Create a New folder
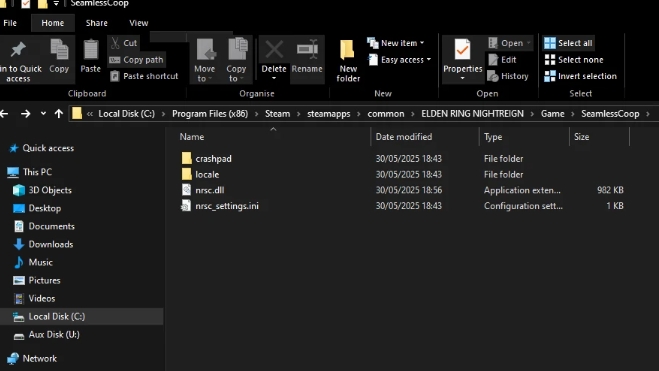659x371 pixels. 348,60
